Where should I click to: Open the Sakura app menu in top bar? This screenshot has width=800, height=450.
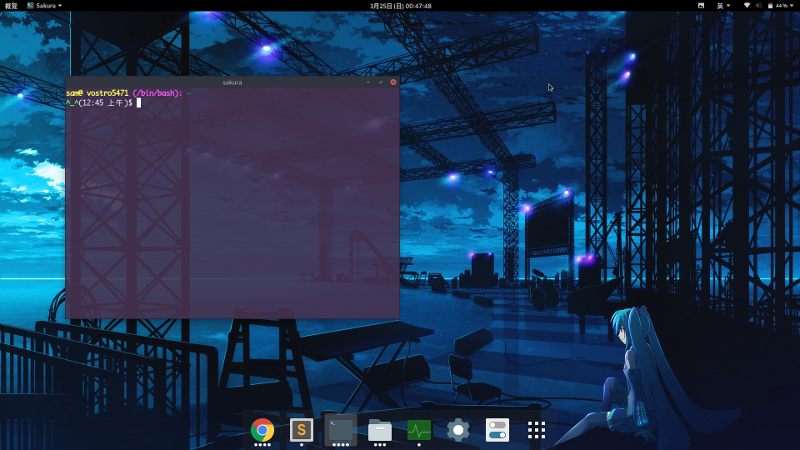coord(45,6)
